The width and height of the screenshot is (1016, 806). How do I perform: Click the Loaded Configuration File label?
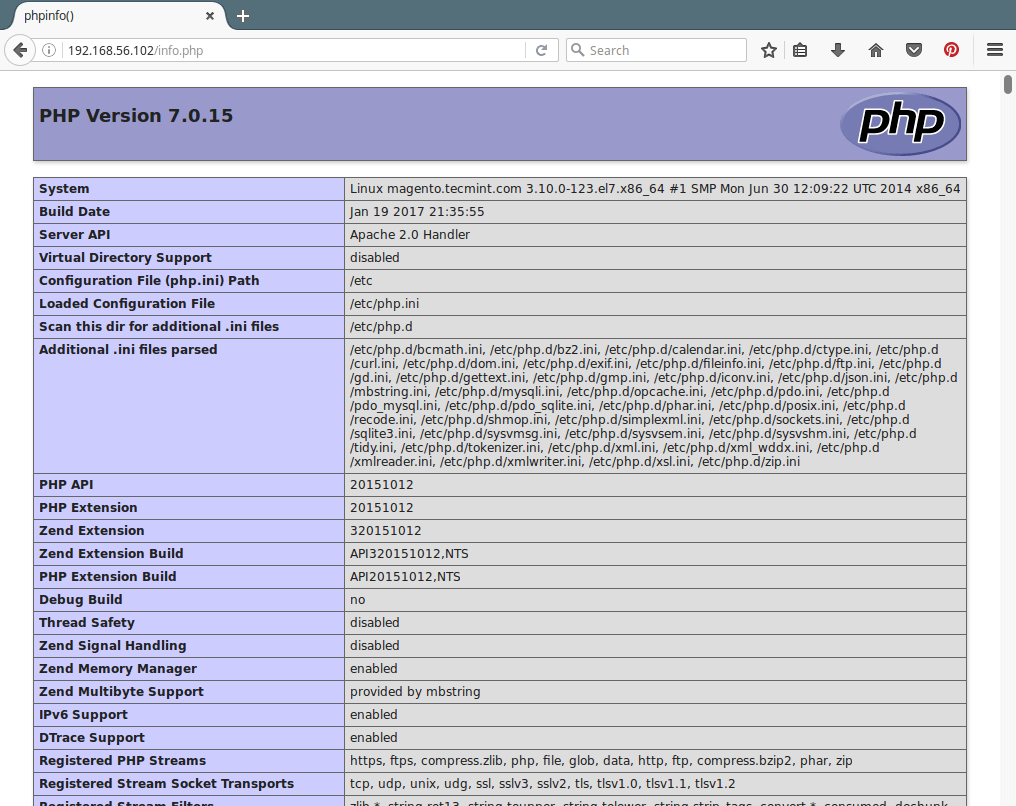[127, 304]
